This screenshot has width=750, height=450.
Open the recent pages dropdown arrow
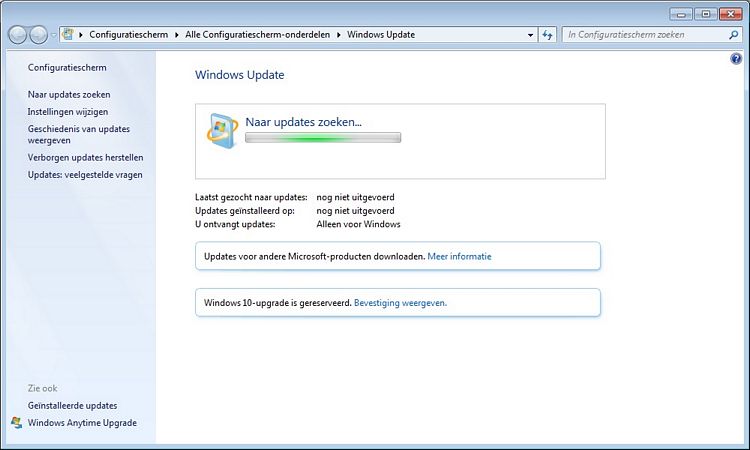pyautogui.click(x=53, y=35)
